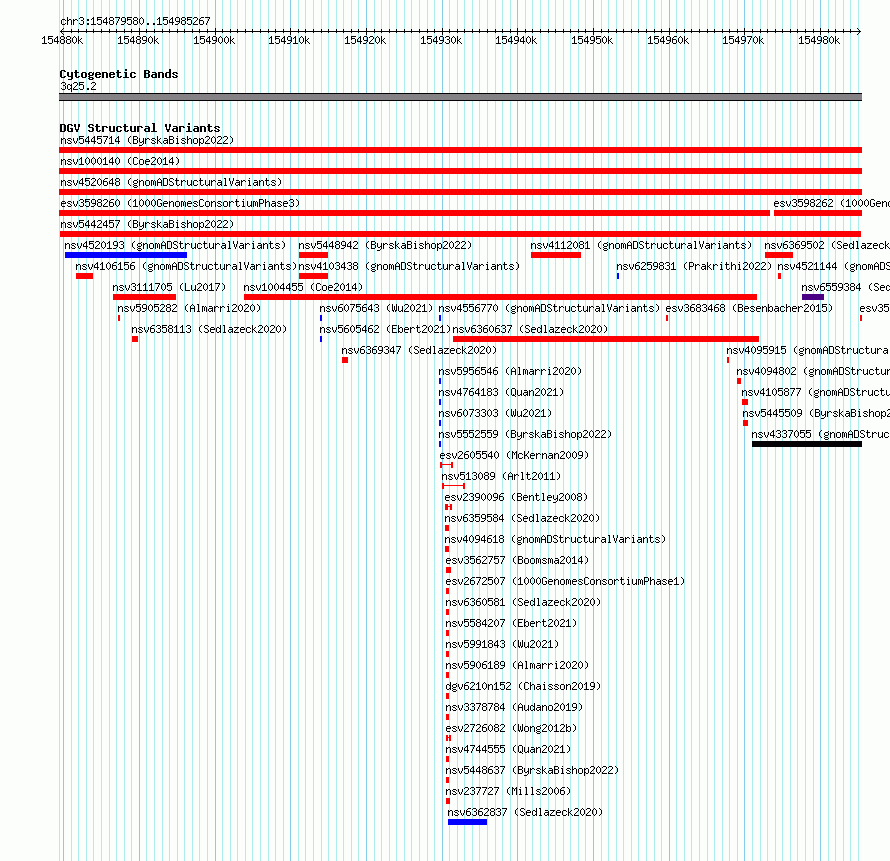Click nsv6369347 (Sedlazeck2020) label
Viewport: 890px width, 861px height.
419,350
